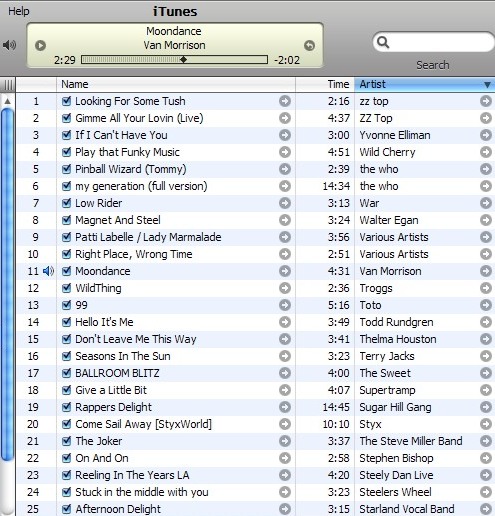
Task: Click the circular arrow icon beside Van Morrison
Action: 309,45
